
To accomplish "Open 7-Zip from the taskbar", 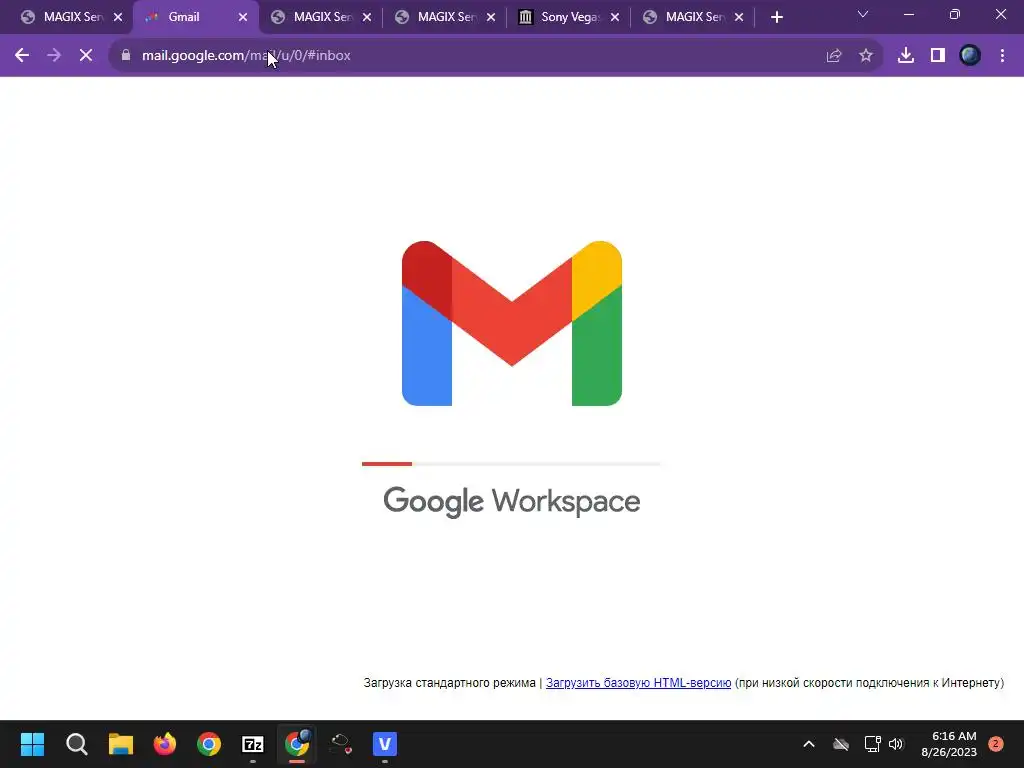I will (253, 744).
